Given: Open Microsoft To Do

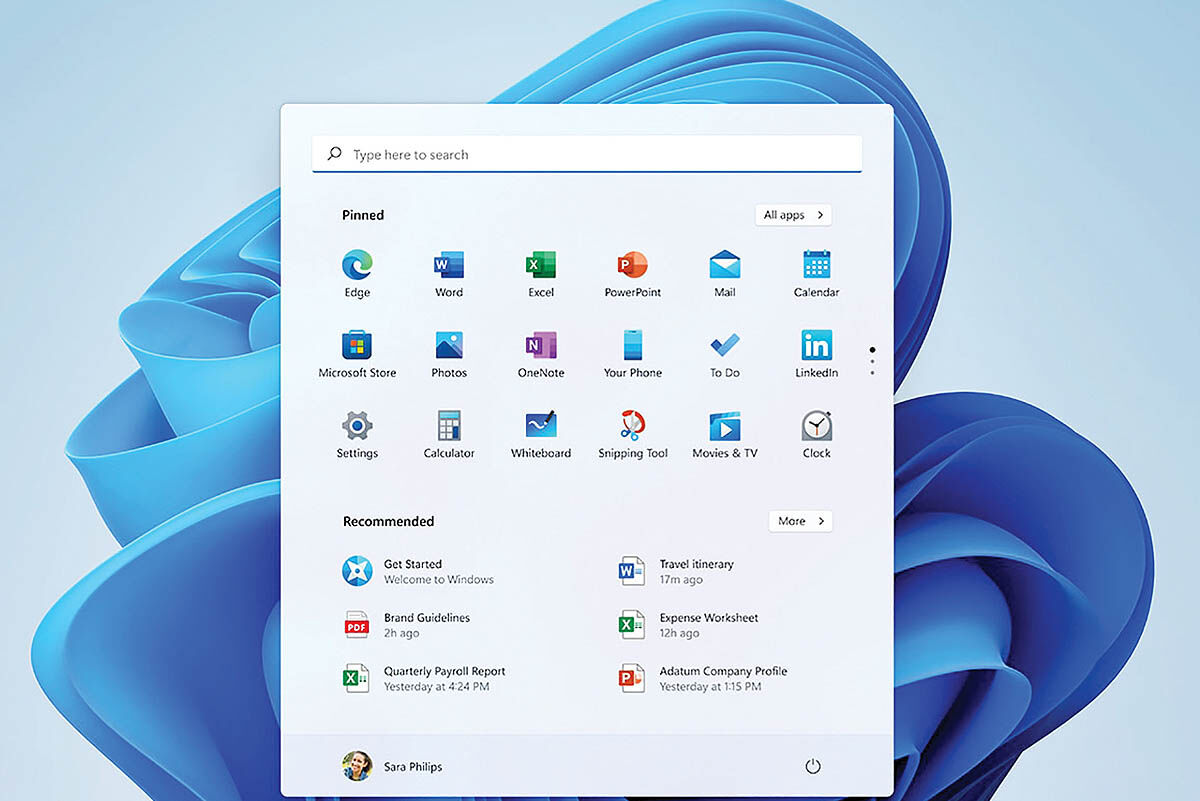Looking at the screenshot, I should pyautogui.click(x=725, y=354).
